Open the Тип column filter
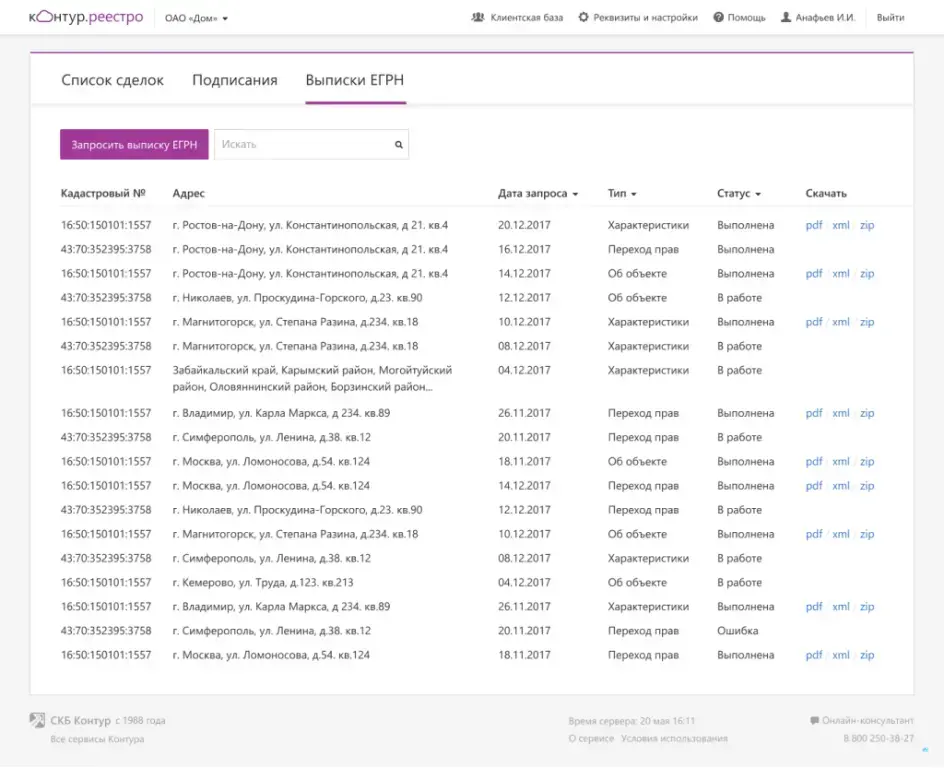Screen dimensions: 944x768 point(622,193)
